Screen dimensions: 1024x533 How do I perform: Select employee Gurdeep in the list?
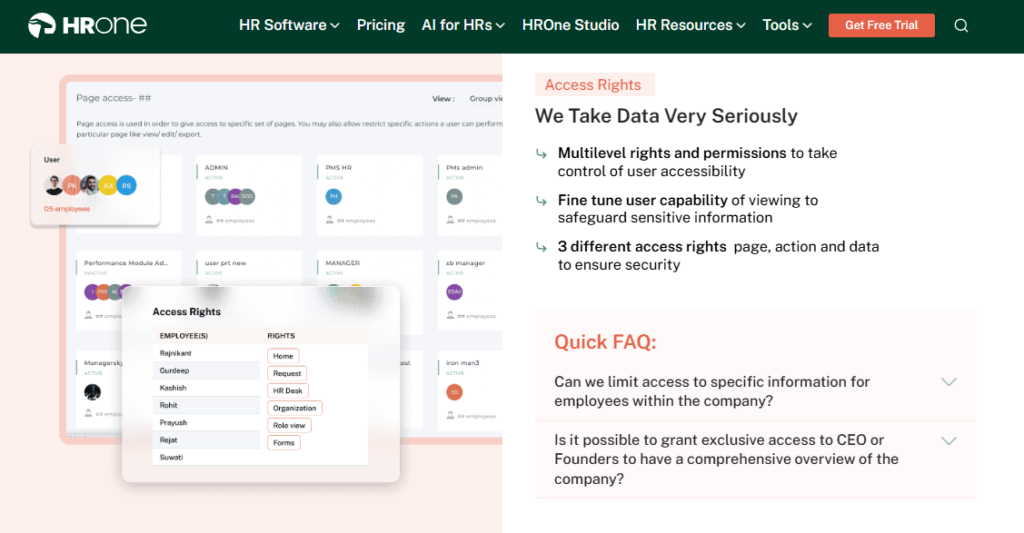coord(206,370)
